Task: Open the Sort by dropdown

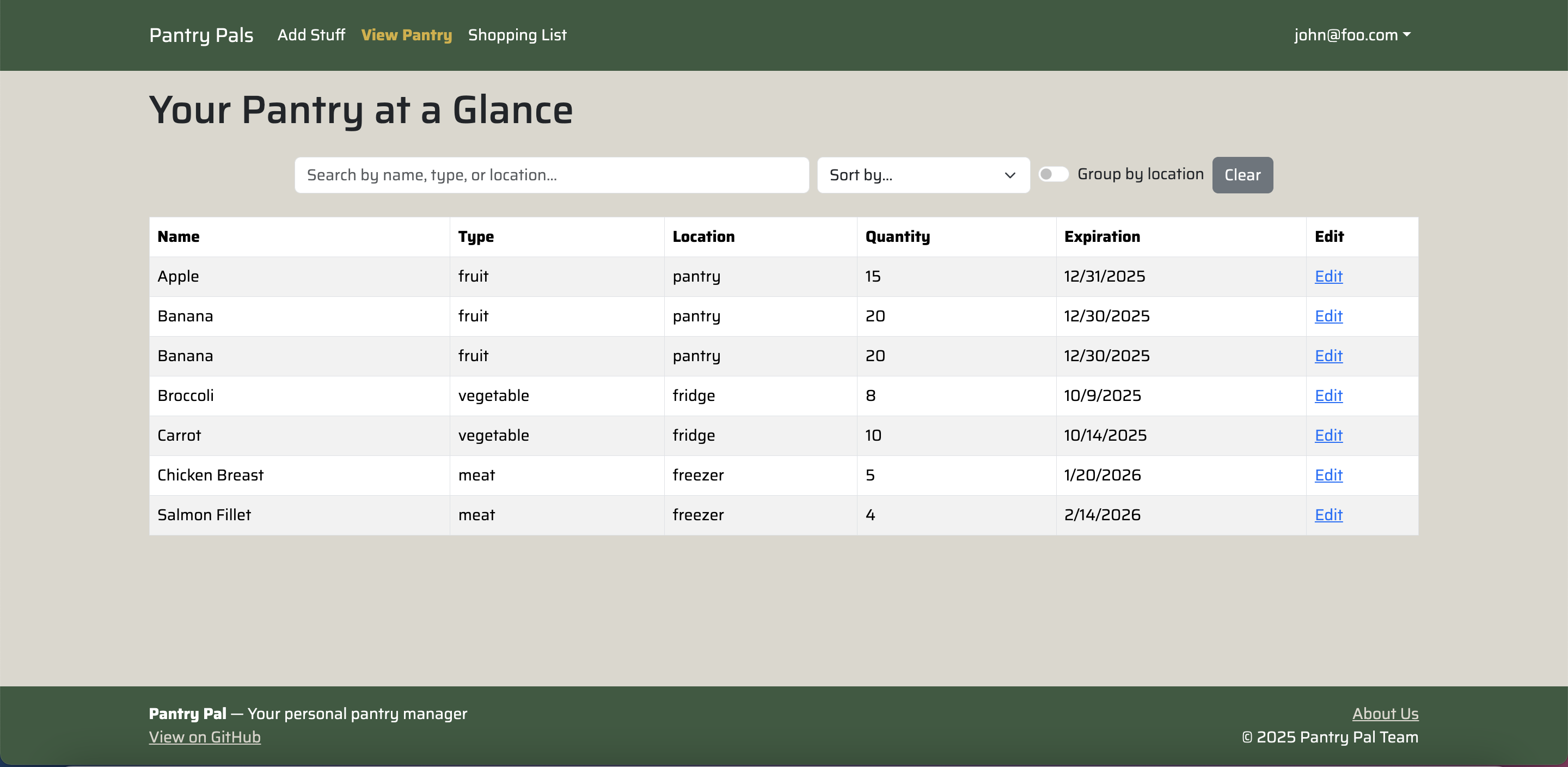Action: tap(923, 175)
